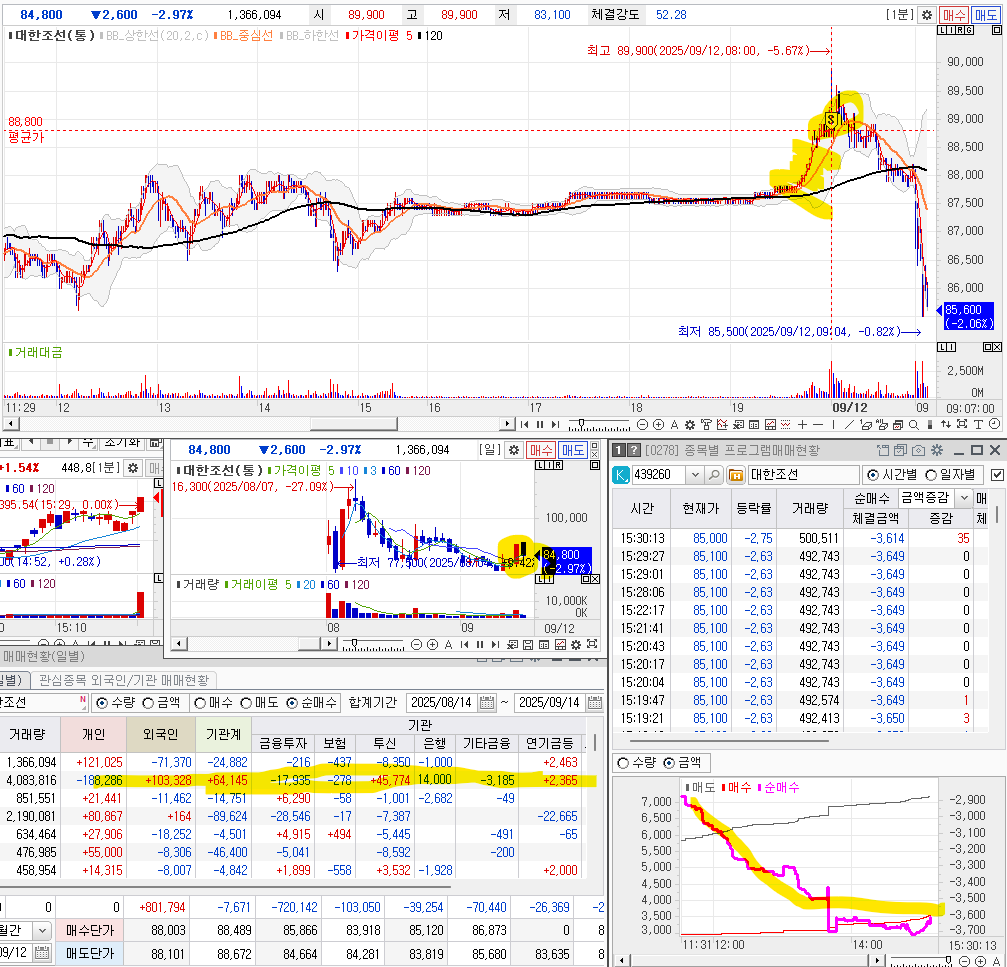This screenshot has width=1007, height=967.
Task: Select the crosshair plus tool on the main chart toolbar
Action: click(x=802, y=424)
